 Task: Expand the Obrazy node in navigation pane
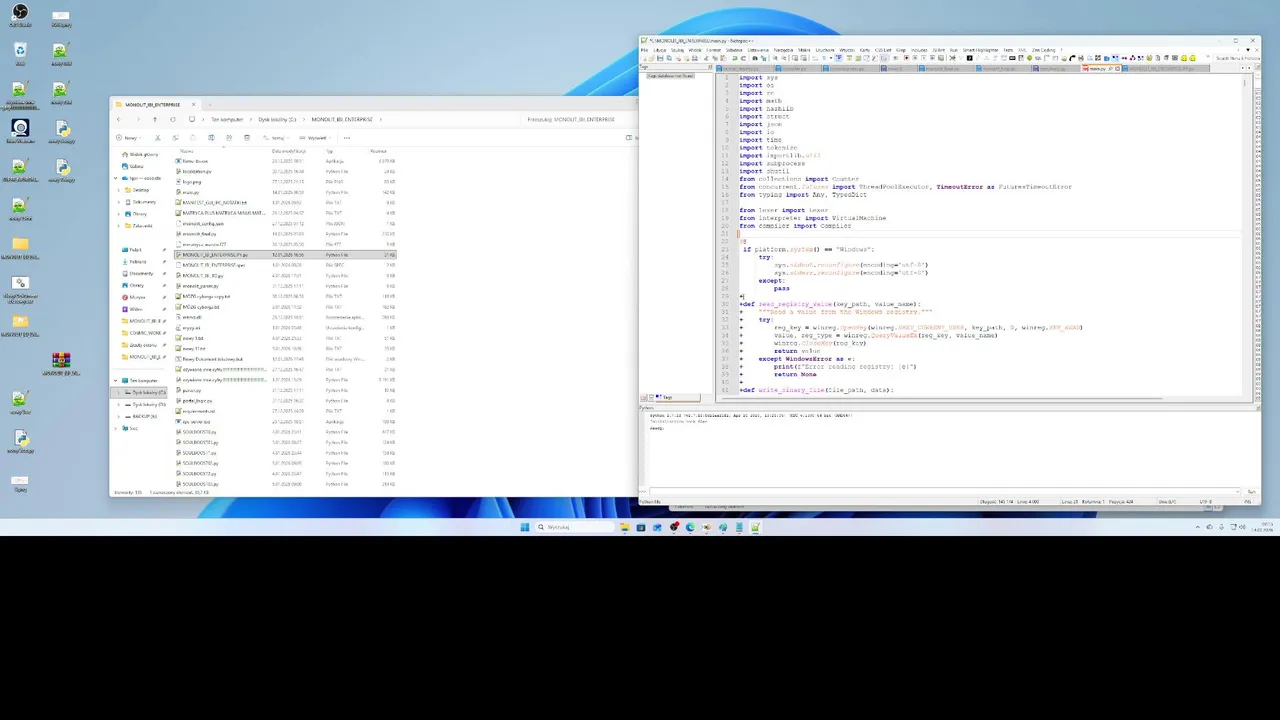click(x=119, y=214)
